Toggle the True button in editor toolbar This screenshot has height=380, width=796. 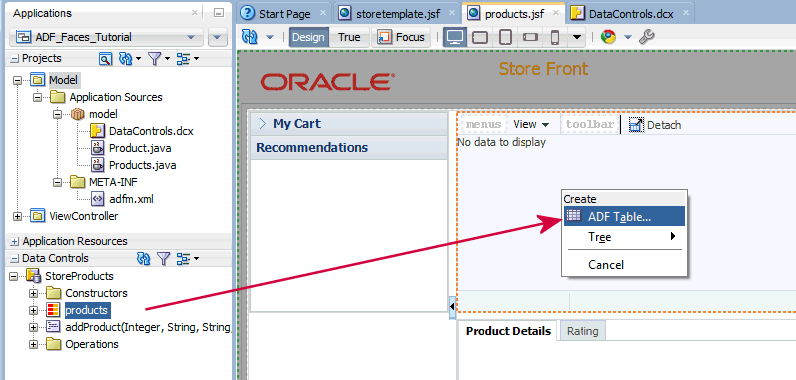click(x=349, y=37)
